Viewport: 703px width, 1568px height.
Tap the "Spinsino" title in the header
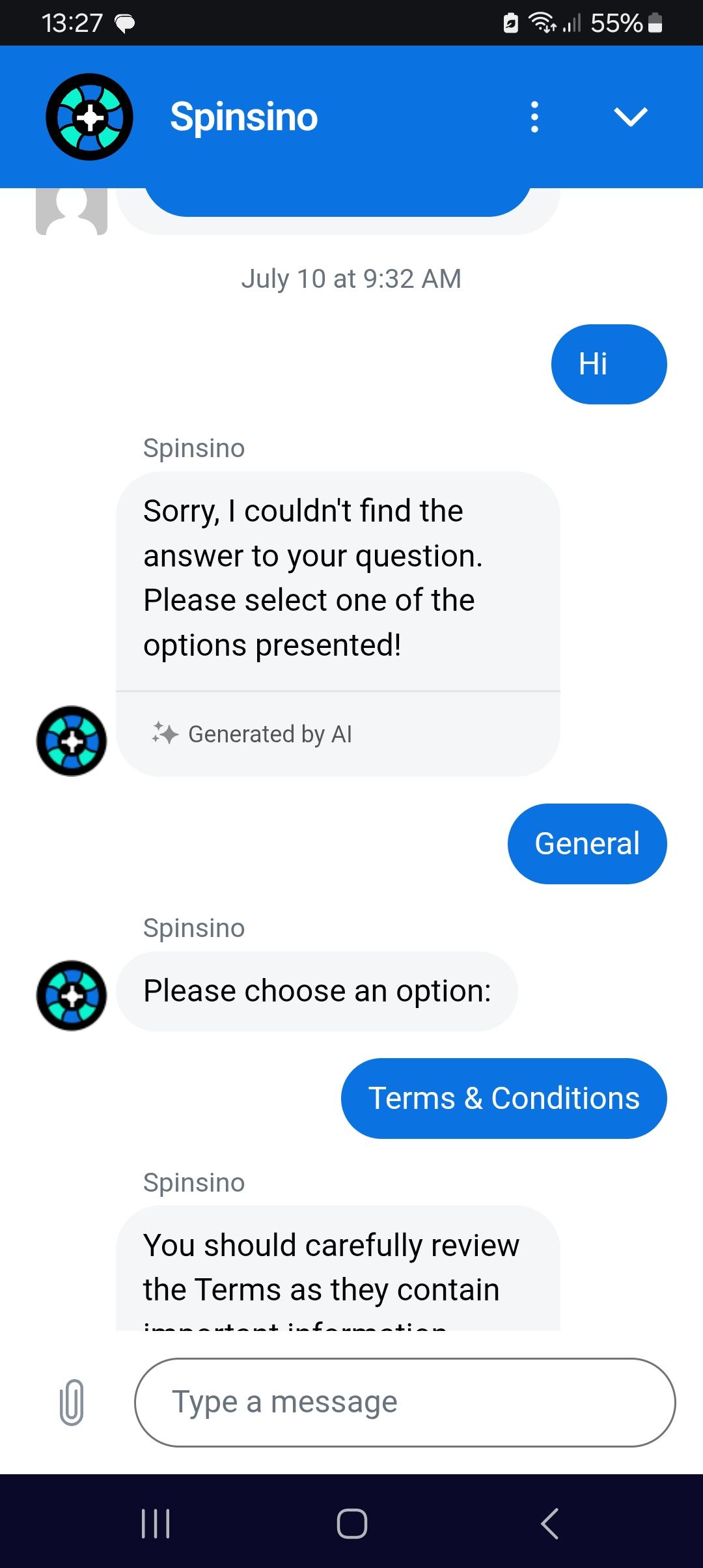(244, 117)
